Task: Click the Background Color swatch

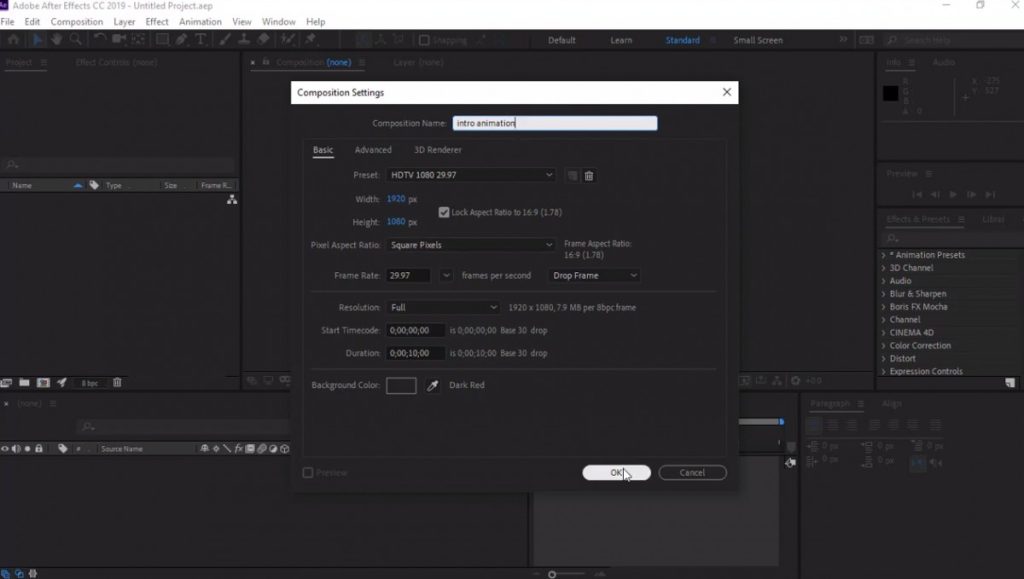Action: 401,385
